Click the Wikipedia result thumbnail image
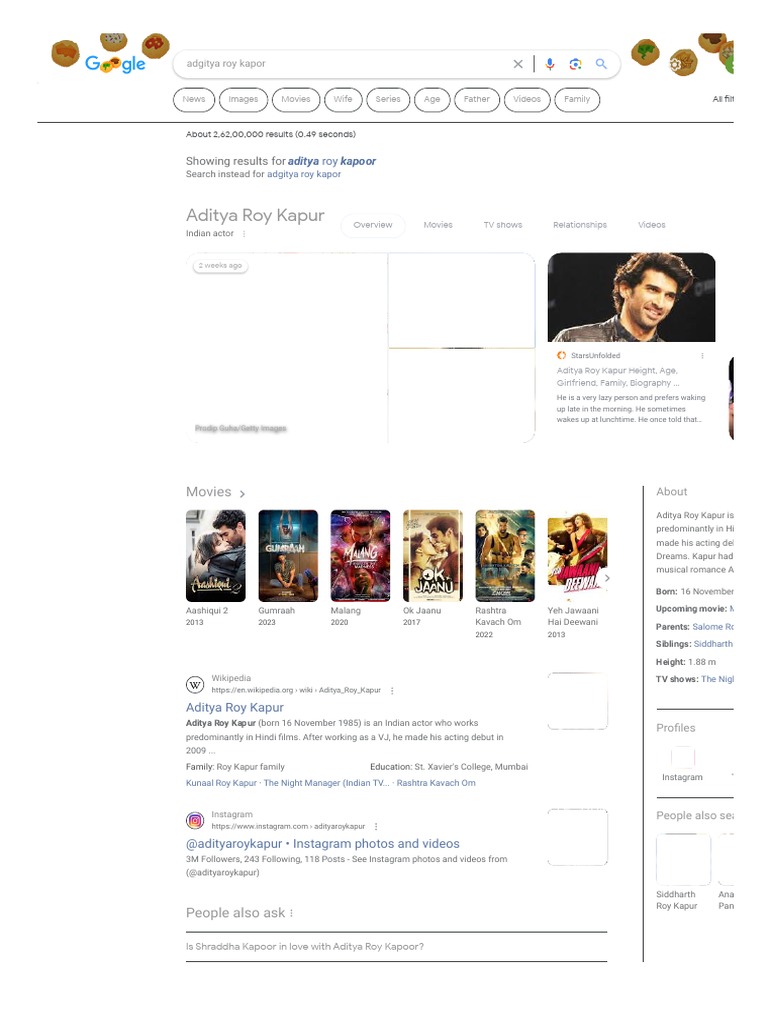The height and width of the screenshot is (1024, 768). coord(577,701)
